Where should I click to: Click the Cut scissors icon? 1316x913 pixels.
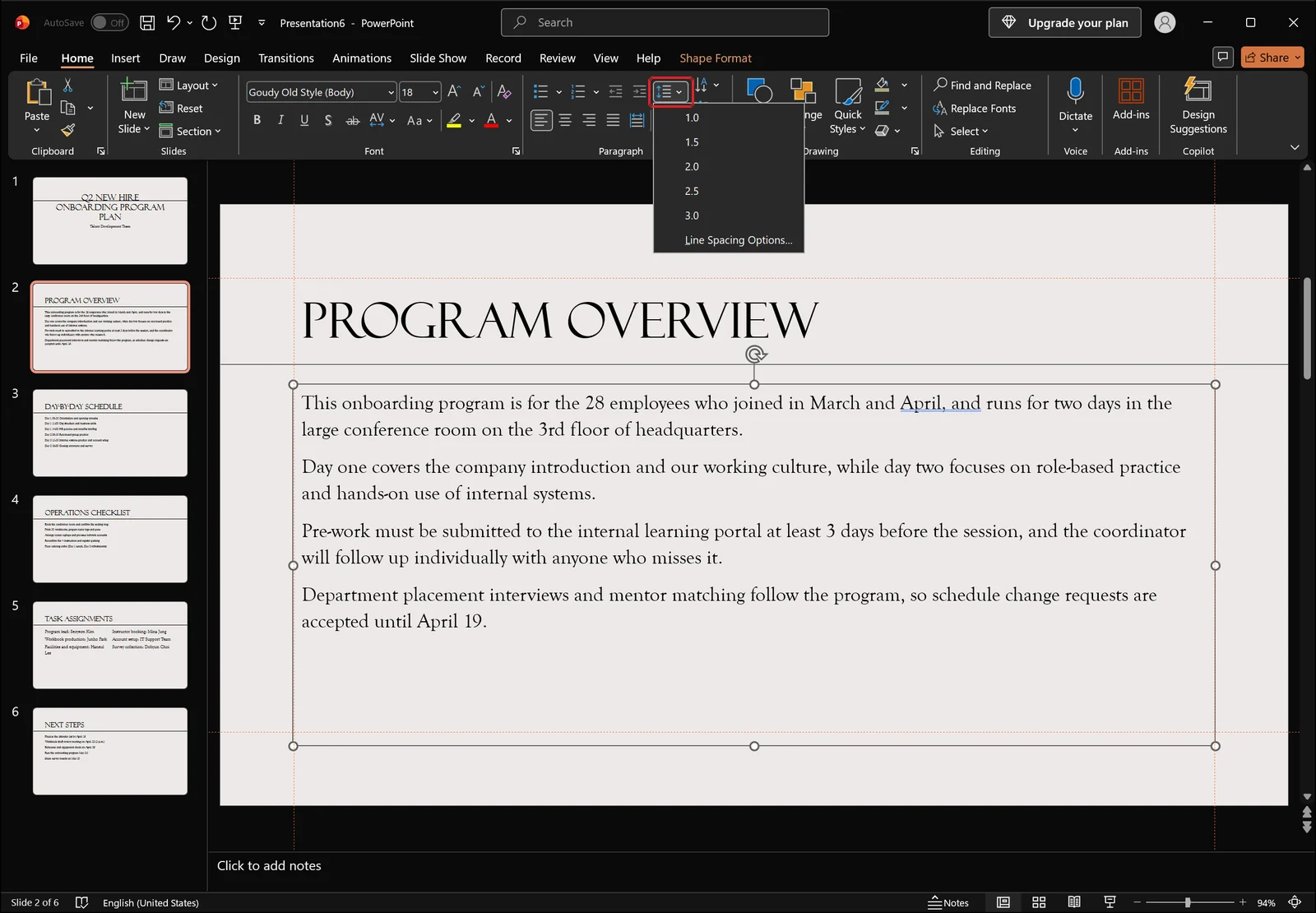click(x=67, y=85)
